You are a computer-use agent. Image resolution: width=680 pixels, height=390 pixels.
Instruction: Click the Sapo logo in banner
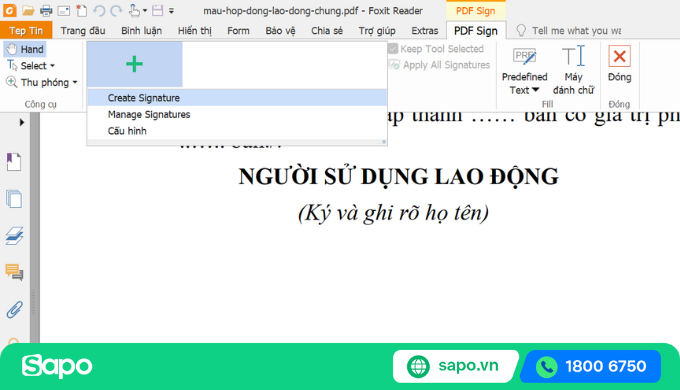point(57,366)
